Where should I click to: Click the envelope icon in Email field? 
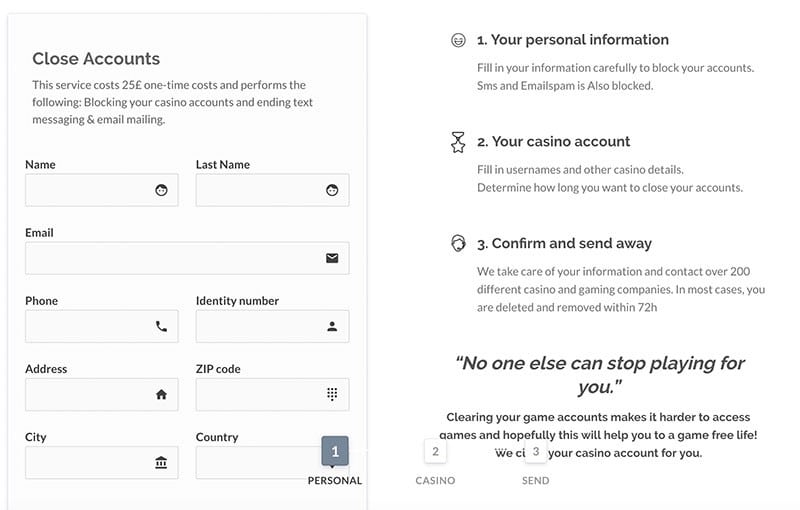click(332, 258)
